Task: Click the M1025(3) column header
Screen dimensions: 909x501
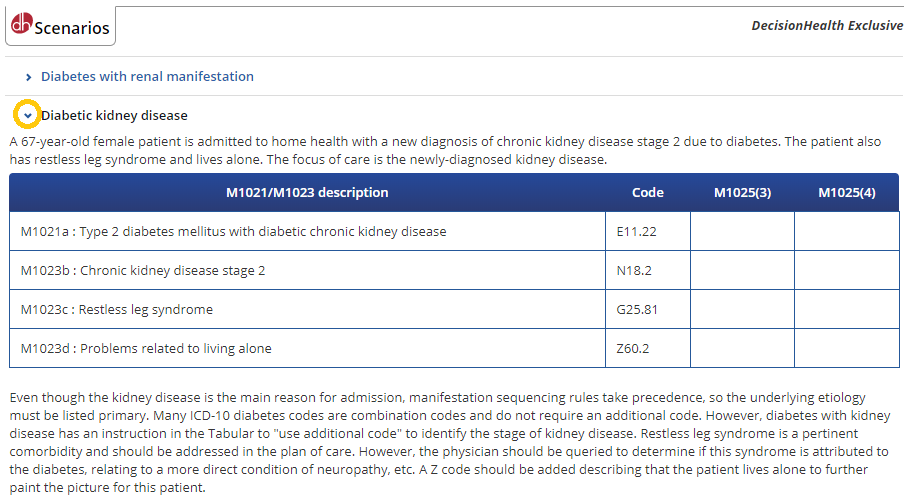Action: pyautogui.click(x=742, y=193)
